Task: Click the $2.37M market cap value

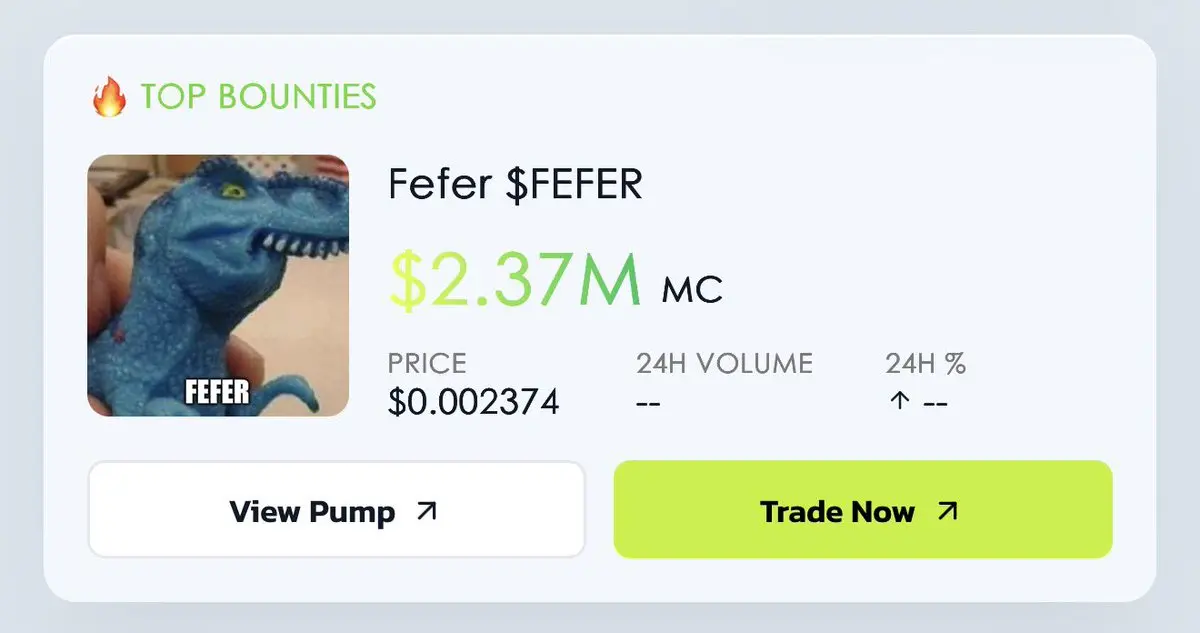Action: [x=516, y=279]
